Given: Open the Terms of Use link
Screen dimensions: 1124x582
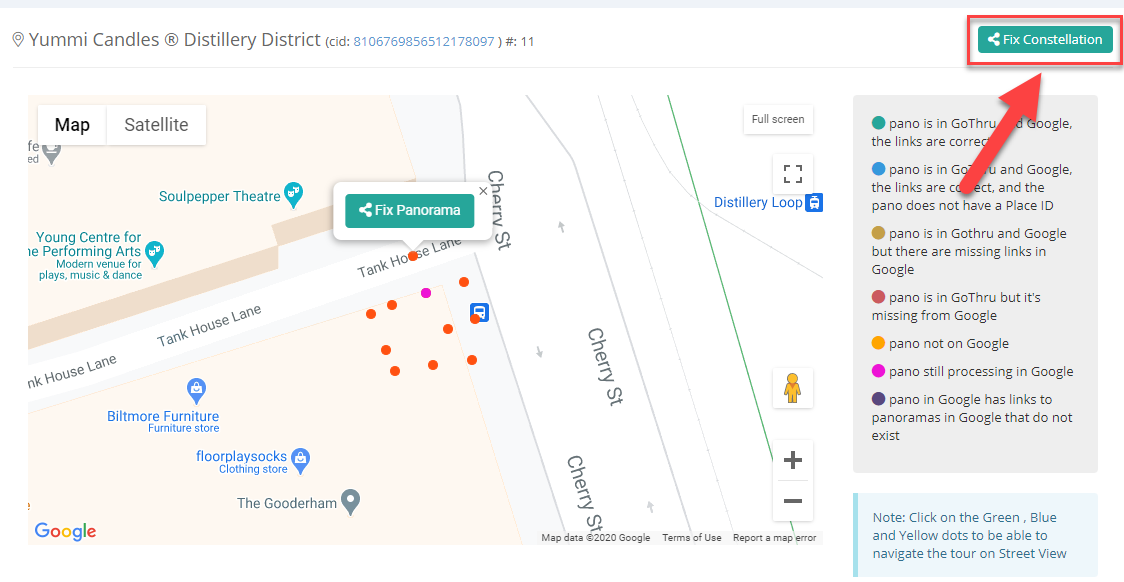Looking at the screenshot, I should click(x=692, y=538).
